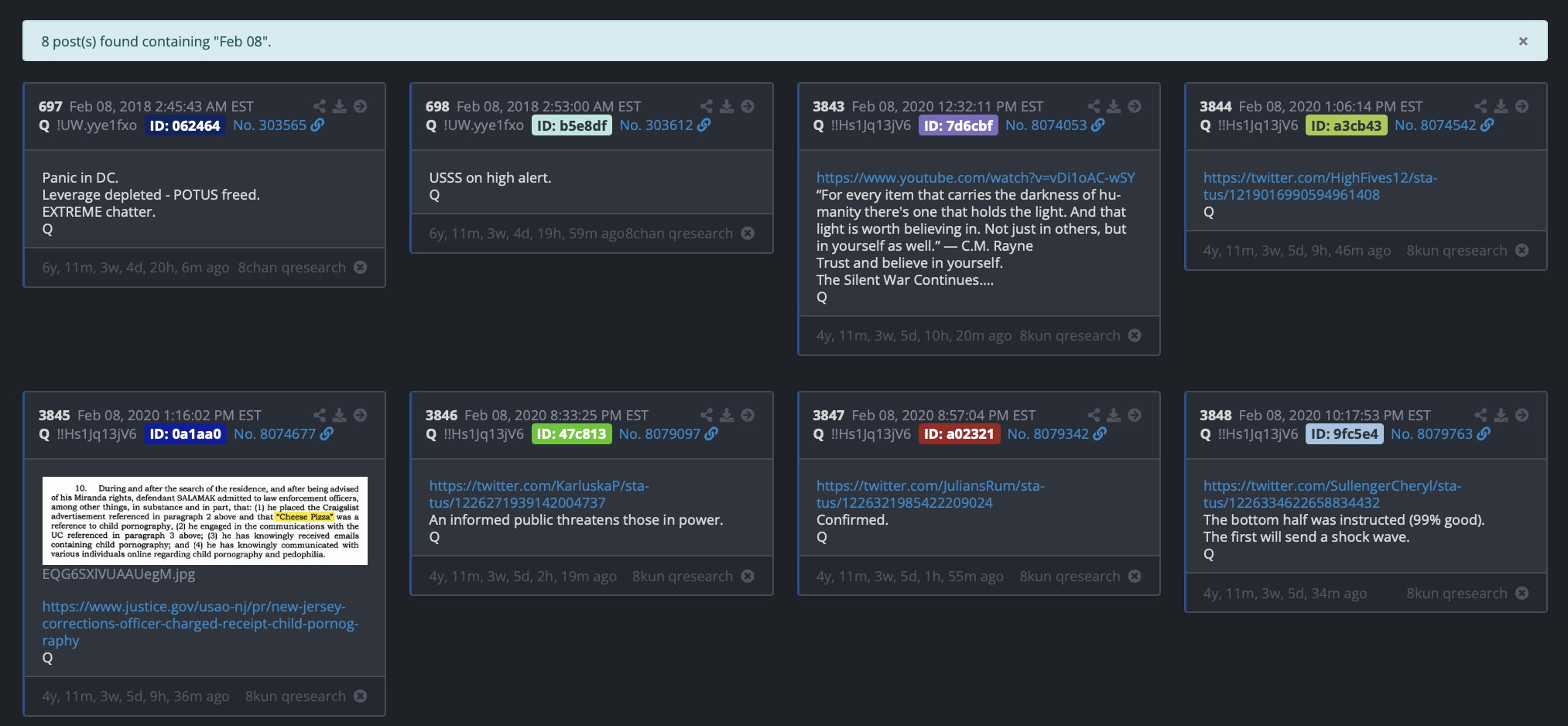The height and width of the screenshot is (726, 1568).
Task: Open post 3844 arrow icon
Action: click(x=1522, y=106)
